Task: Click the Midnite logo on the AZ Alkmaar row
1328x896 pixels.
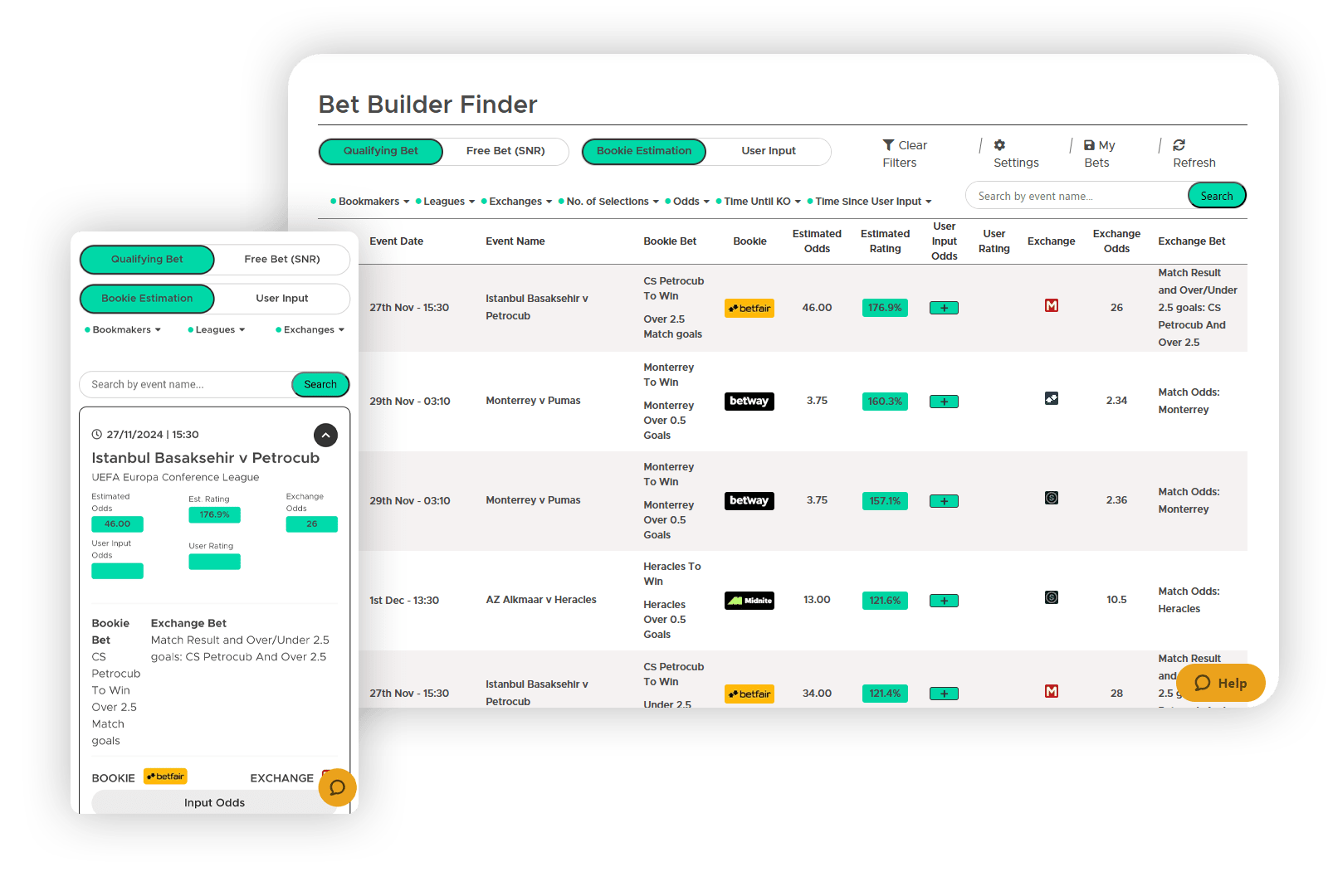Action: tap(749, 600)
